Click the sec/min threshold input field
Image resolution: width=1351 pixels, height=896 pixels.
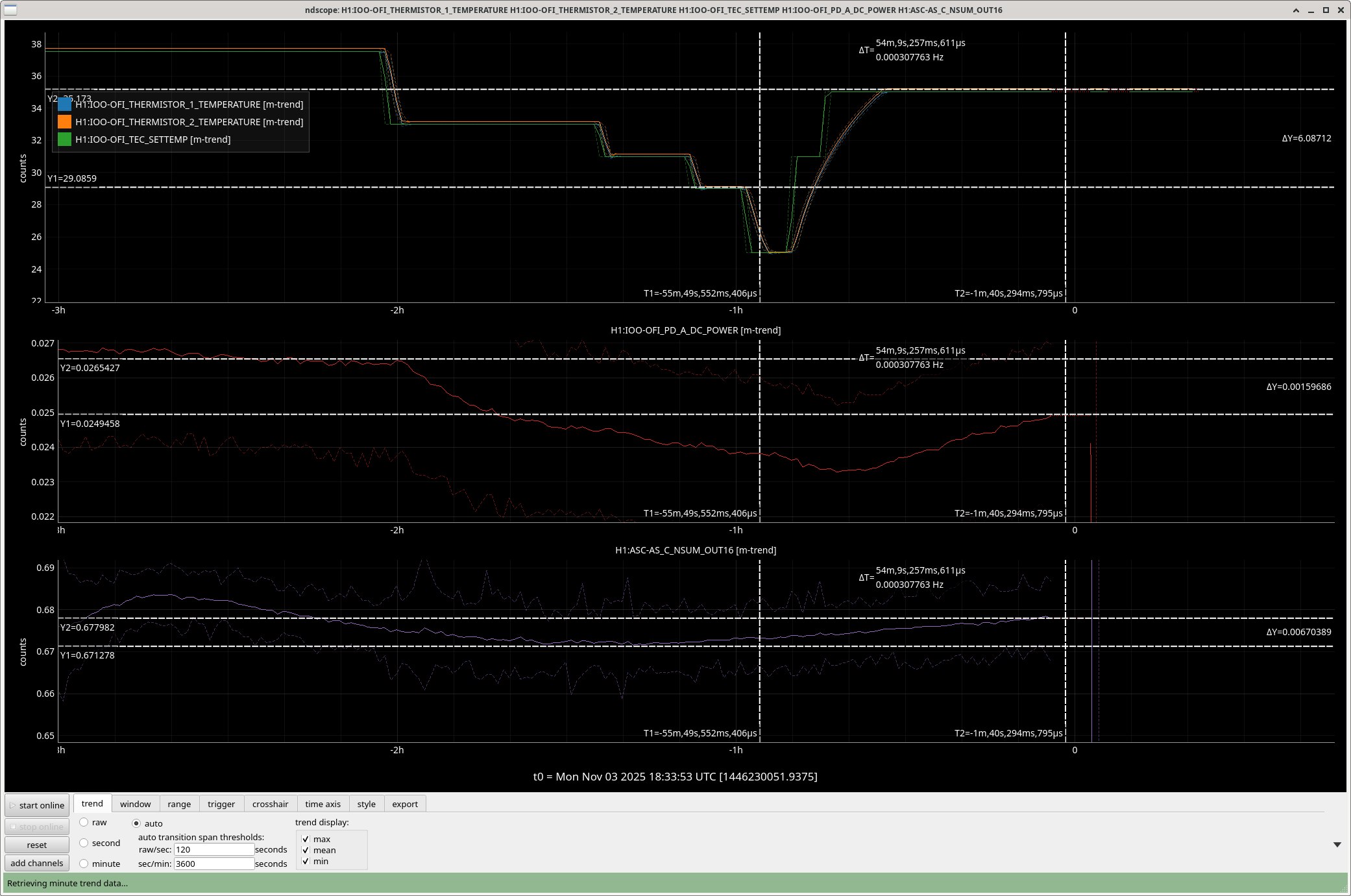pos(213,864)
